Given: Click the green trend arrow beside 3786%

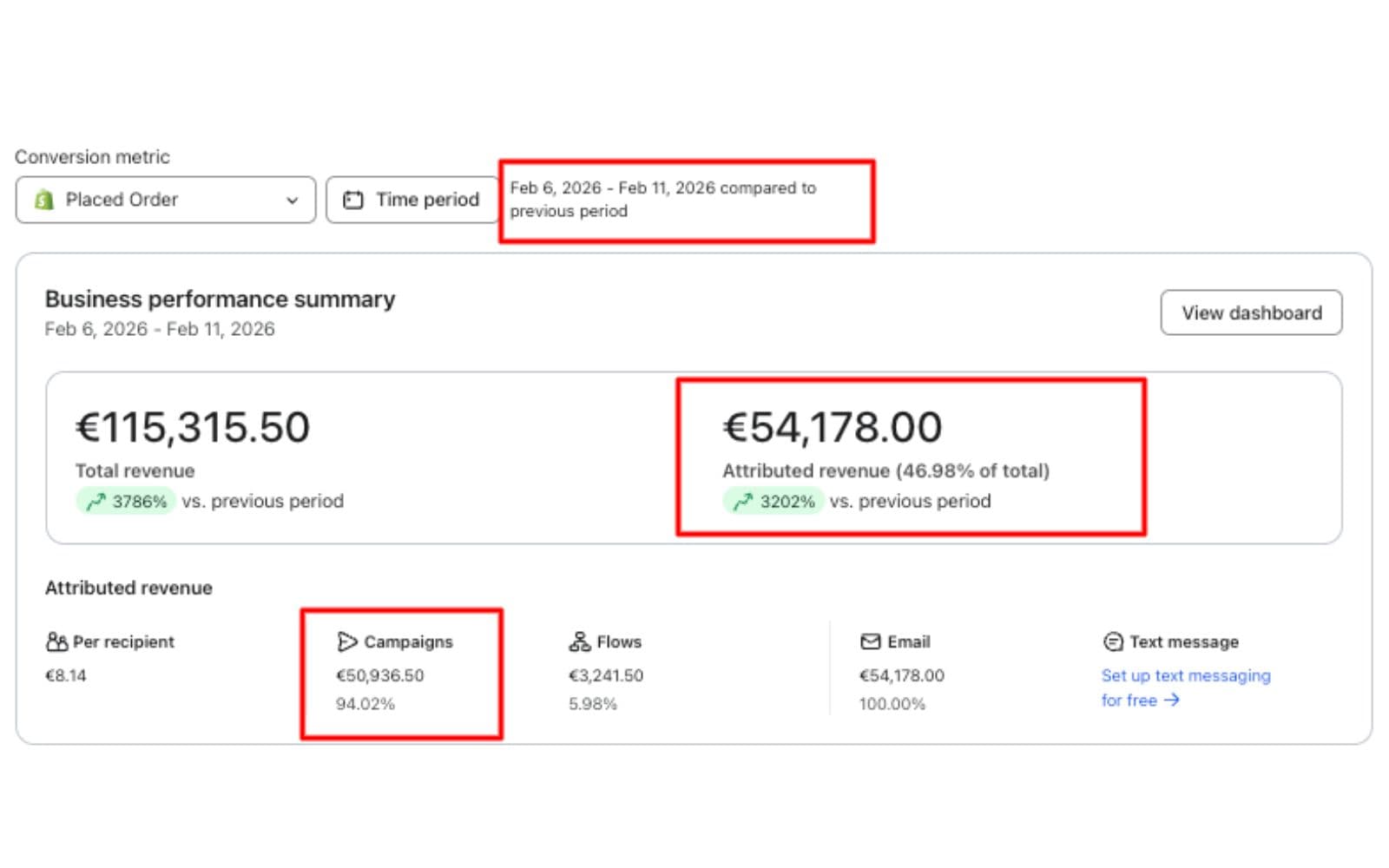Looking at the screenshot, I should coord(95,501).
